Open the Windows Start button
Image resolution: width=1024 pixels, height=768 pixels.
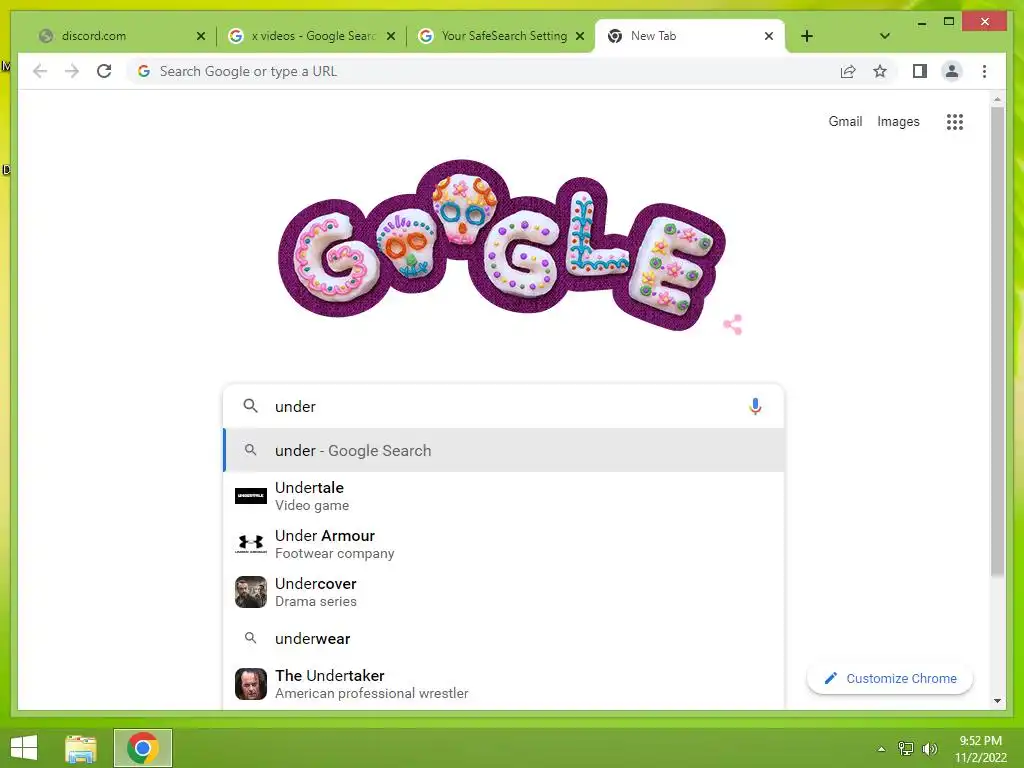tap(24, 748)
